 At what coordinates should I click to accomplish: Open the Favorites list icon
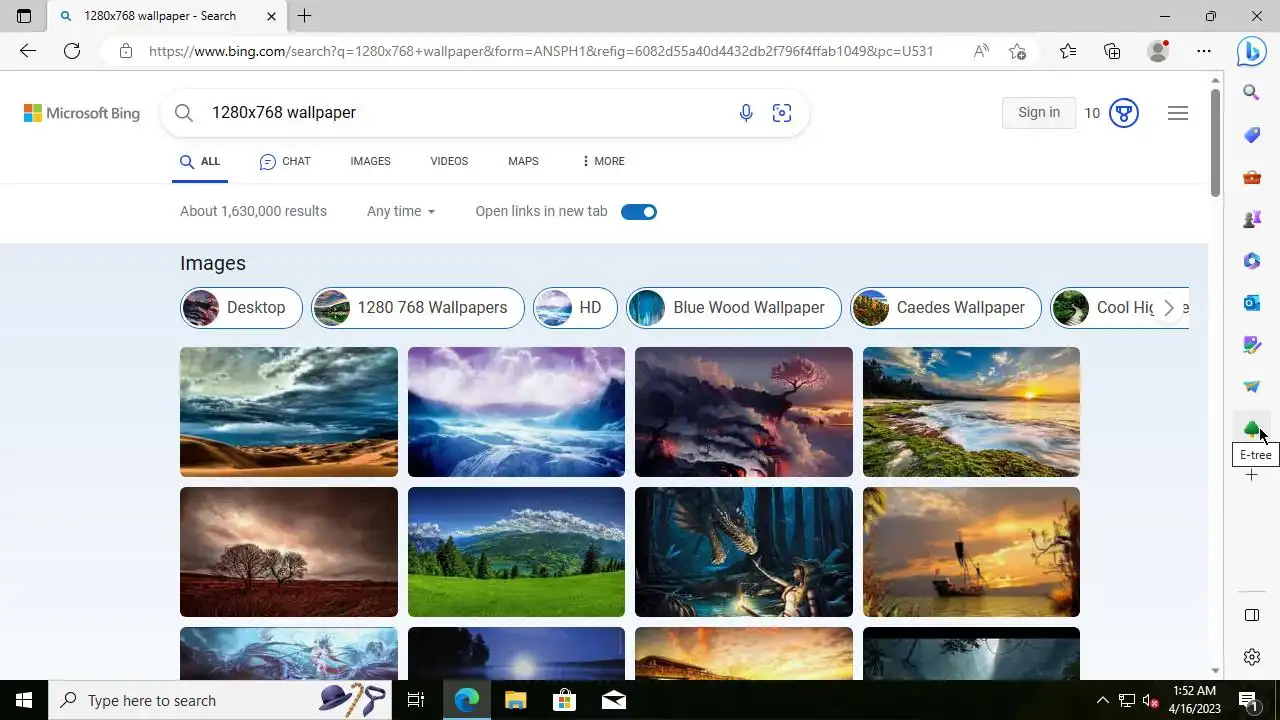[1068, 51]
